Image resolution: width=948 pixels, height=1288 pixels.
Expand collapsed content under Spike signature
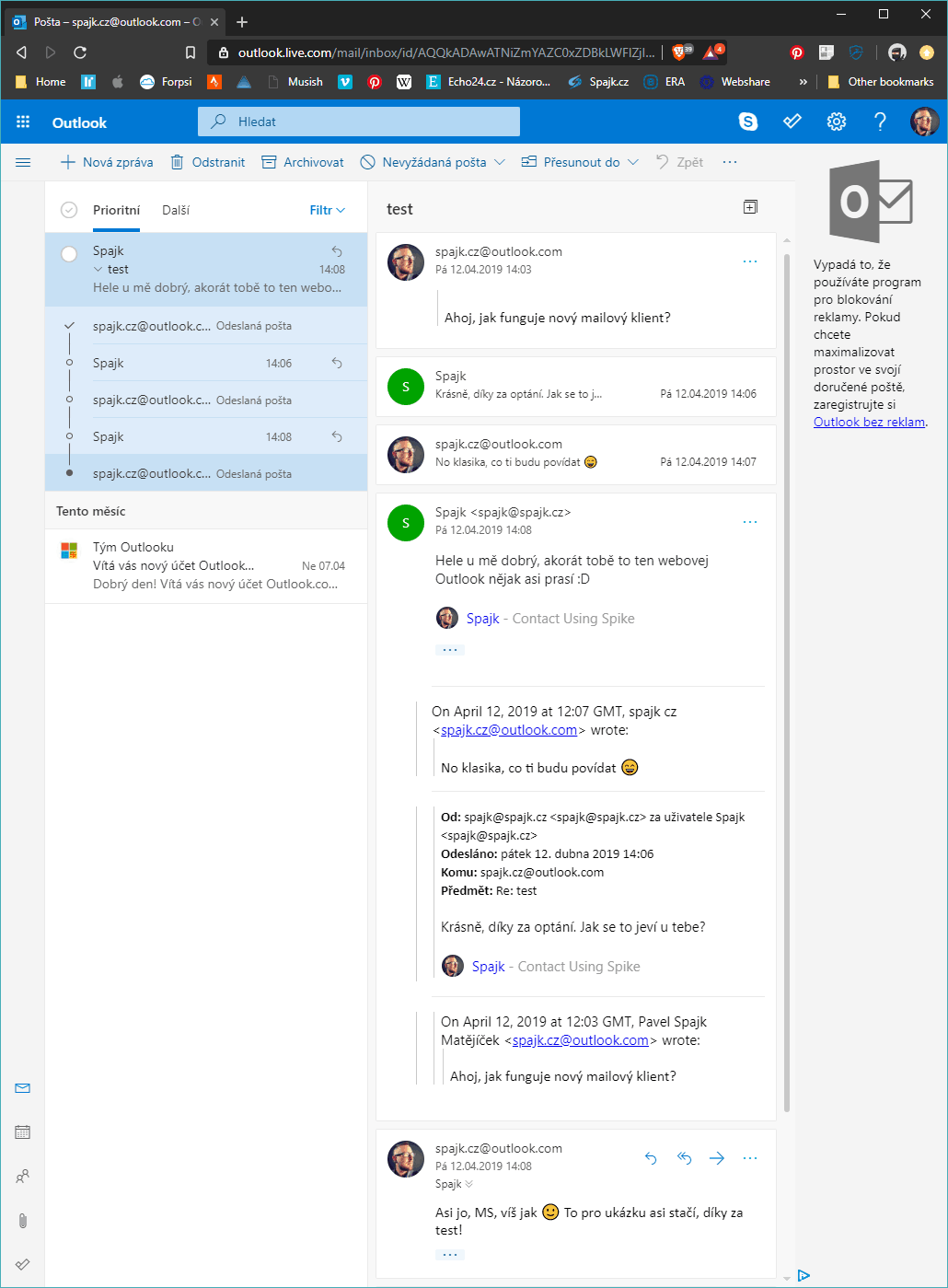[x=450, y=649]
